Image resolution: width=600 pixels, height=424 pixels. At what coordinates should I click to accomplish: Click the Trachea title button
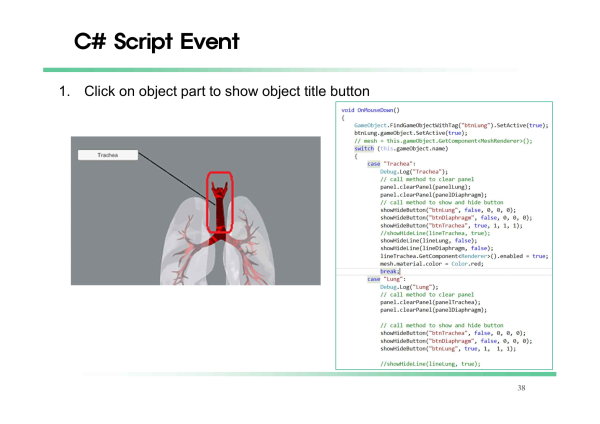click(x=108, y=155)
